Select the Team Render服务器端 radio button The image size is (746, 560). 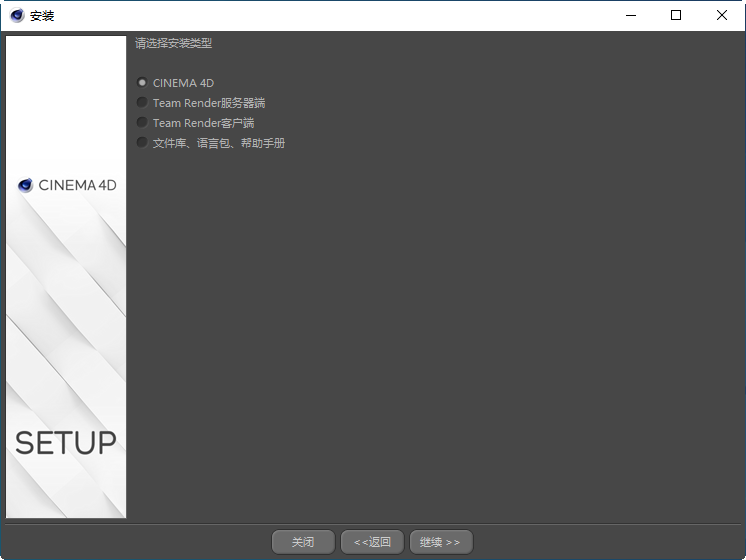coord(142,103)
